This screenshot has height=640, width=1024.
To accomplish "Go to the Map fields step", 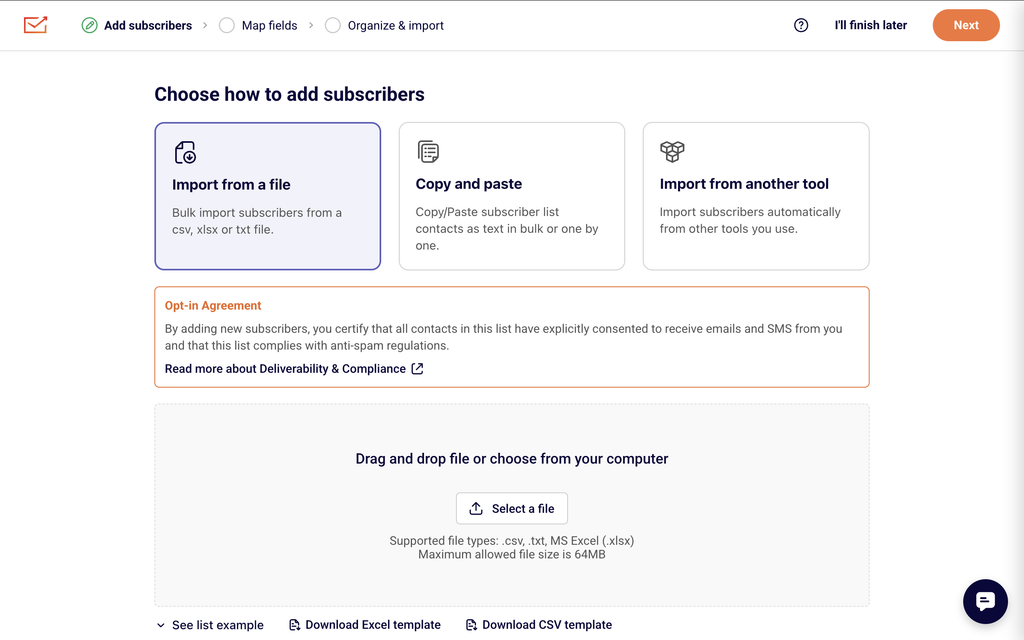I will (269, 25).
